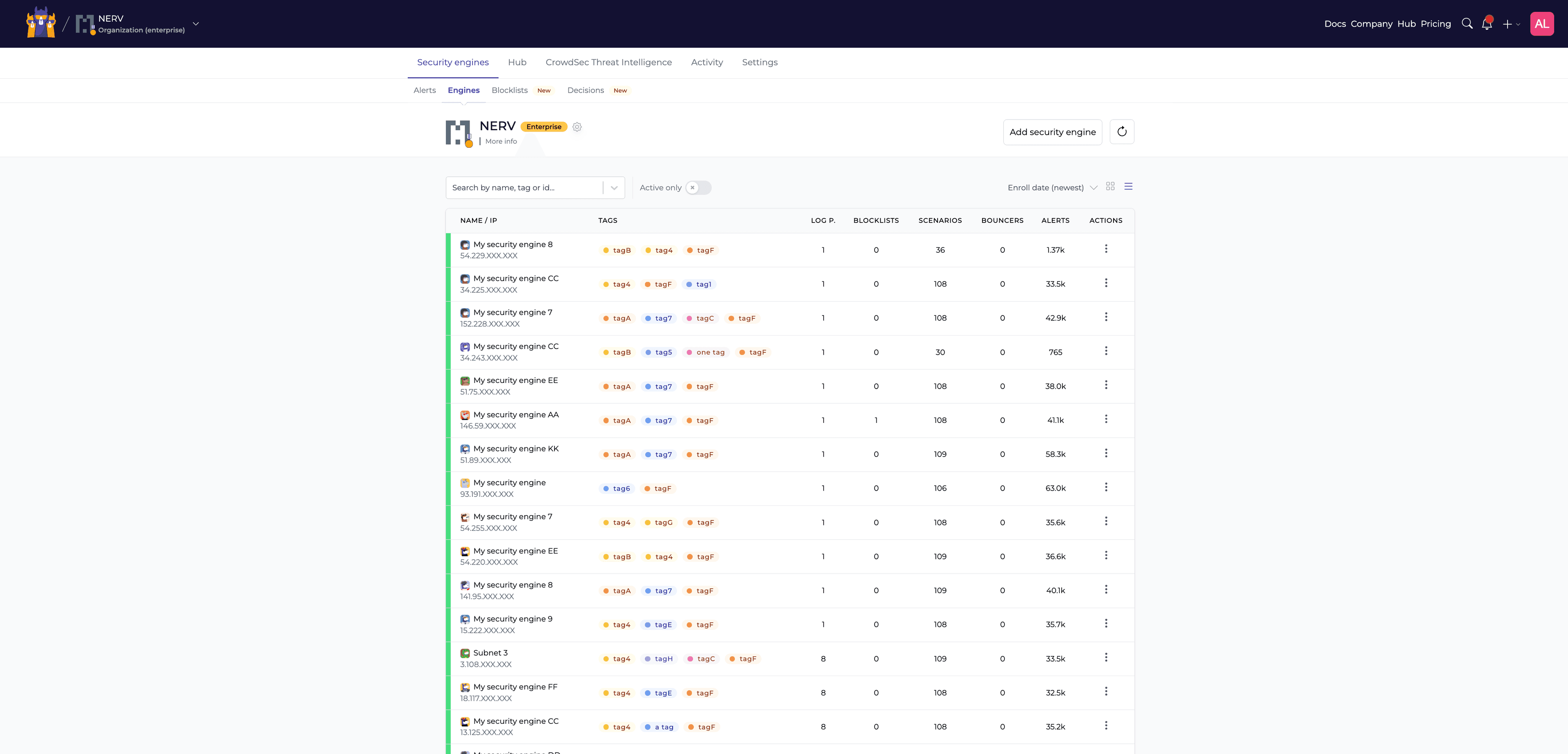Open actions menu for engine 13.125.XXX.XXX
1568x754 pixels.
tap(1106, 725)
